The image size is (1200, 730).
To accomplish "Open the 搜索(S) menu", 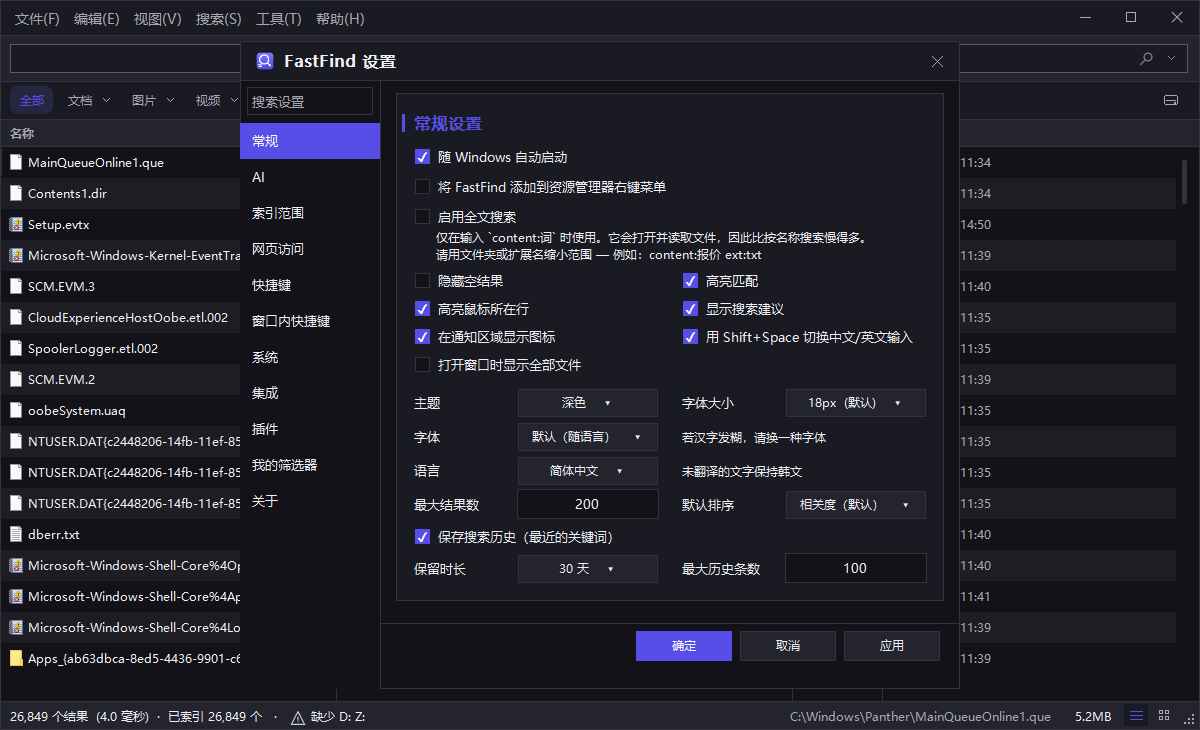I will pos(219,19).
